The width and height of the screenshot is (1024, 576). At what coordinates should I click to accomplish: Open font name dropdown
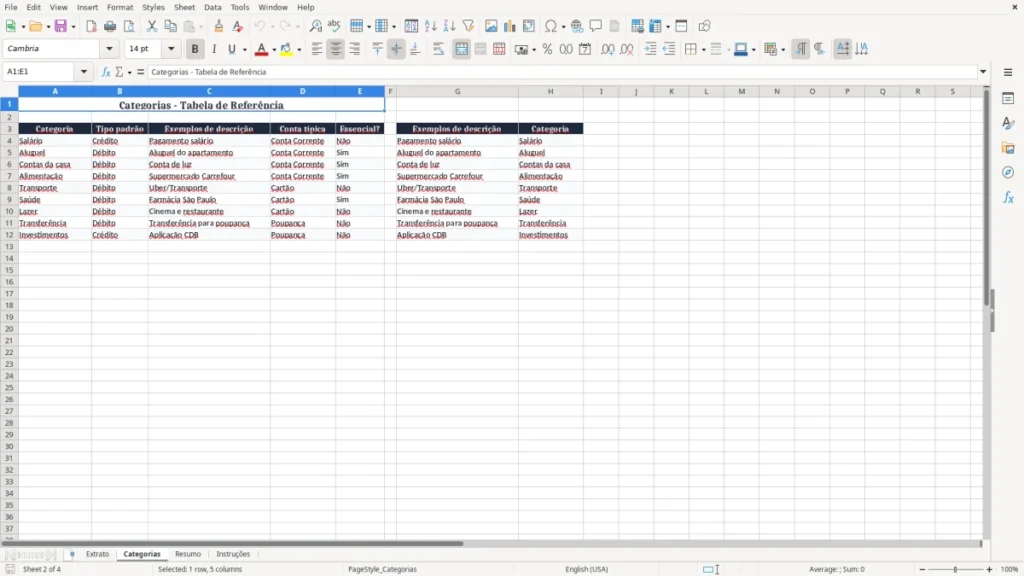click(x=109, y=49)
